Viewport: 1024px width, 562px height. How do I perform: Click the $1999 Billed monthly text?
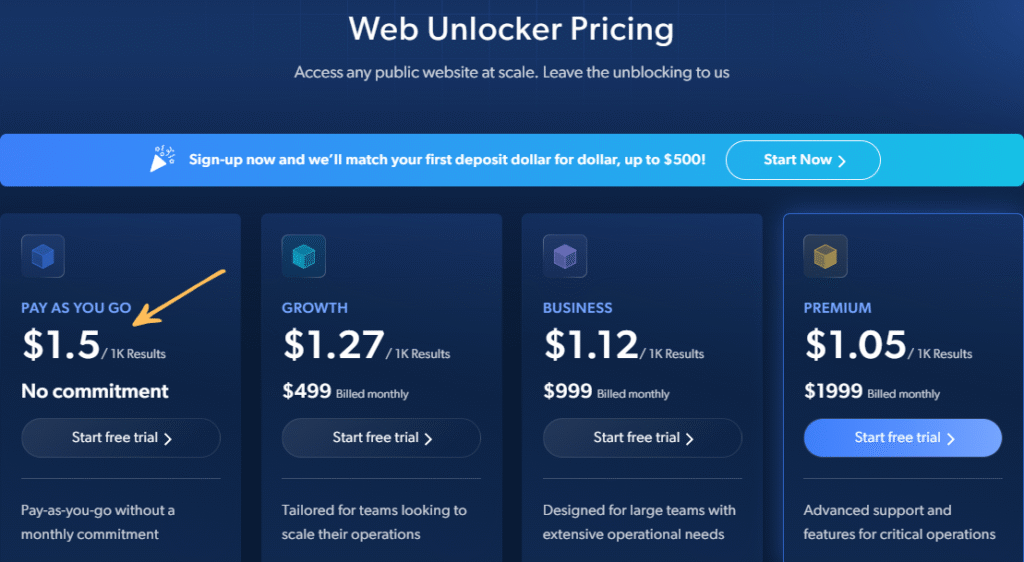[x=872, y=392]
